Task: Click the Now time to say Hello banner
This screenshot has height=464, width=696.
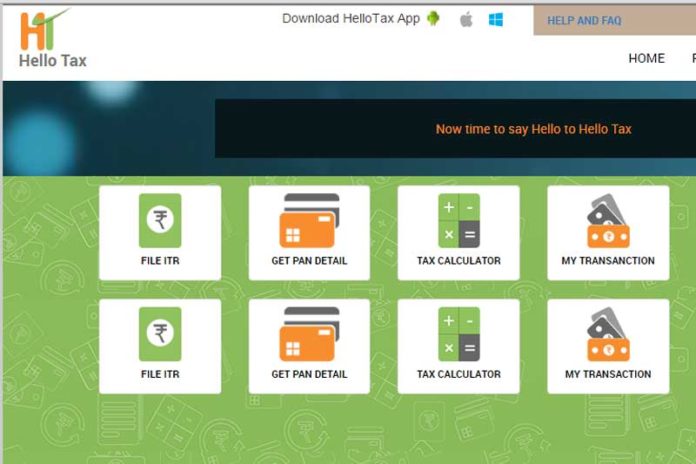Action: coord(534,129)
